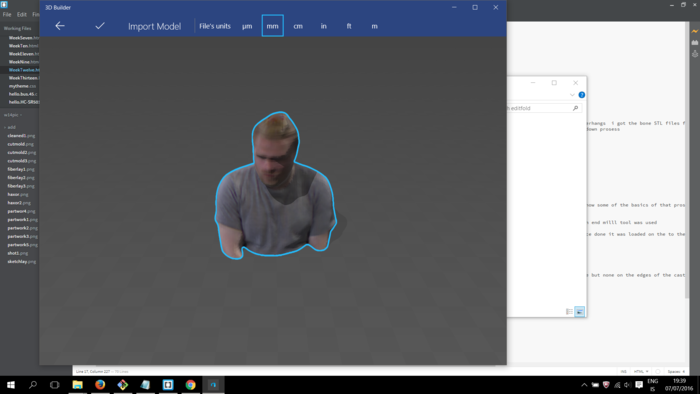This screenshot has width=700, height=394.
Task: Expand the ribbon chevron in file dialog
Action: coord(572,95)
